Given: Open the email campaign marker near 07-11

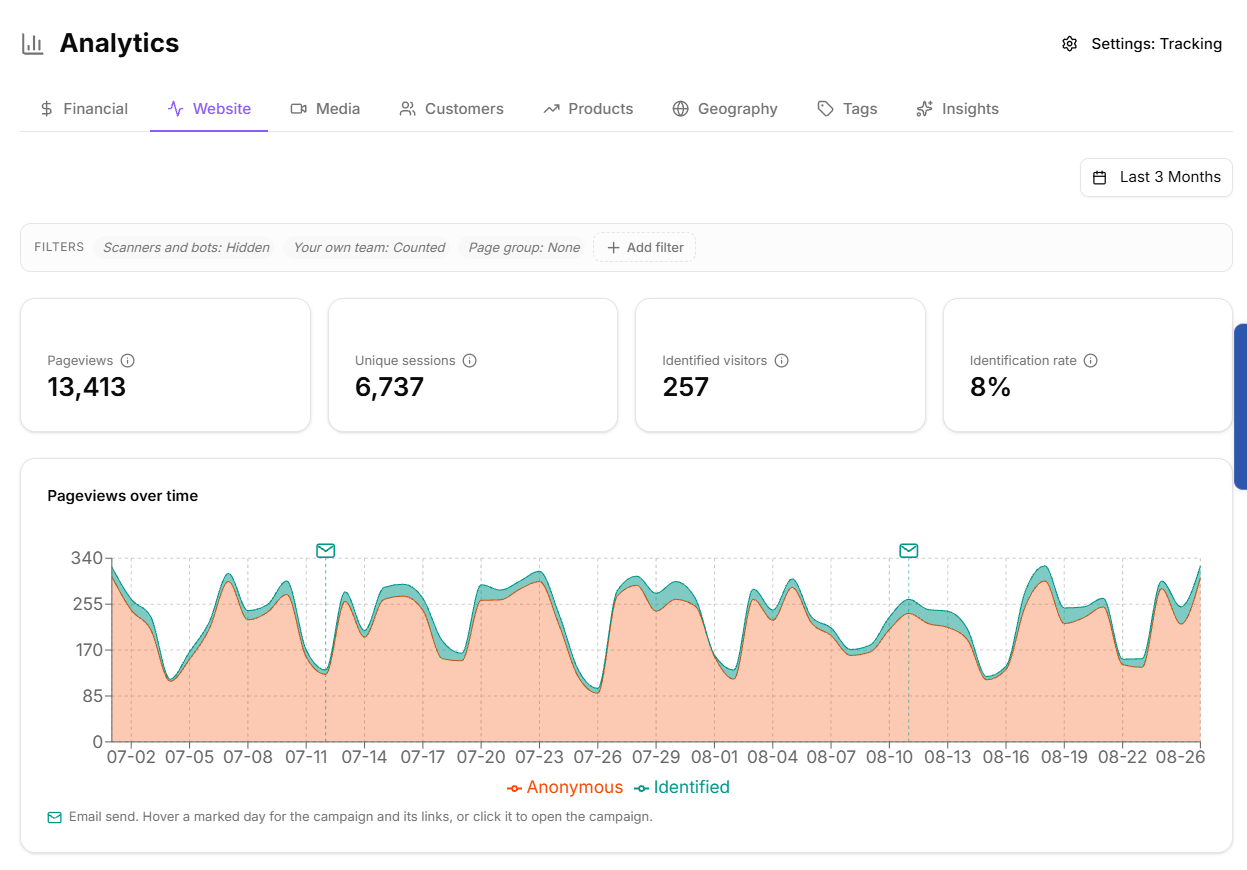Looking at the screenshot, I should (x=325, y=550).
